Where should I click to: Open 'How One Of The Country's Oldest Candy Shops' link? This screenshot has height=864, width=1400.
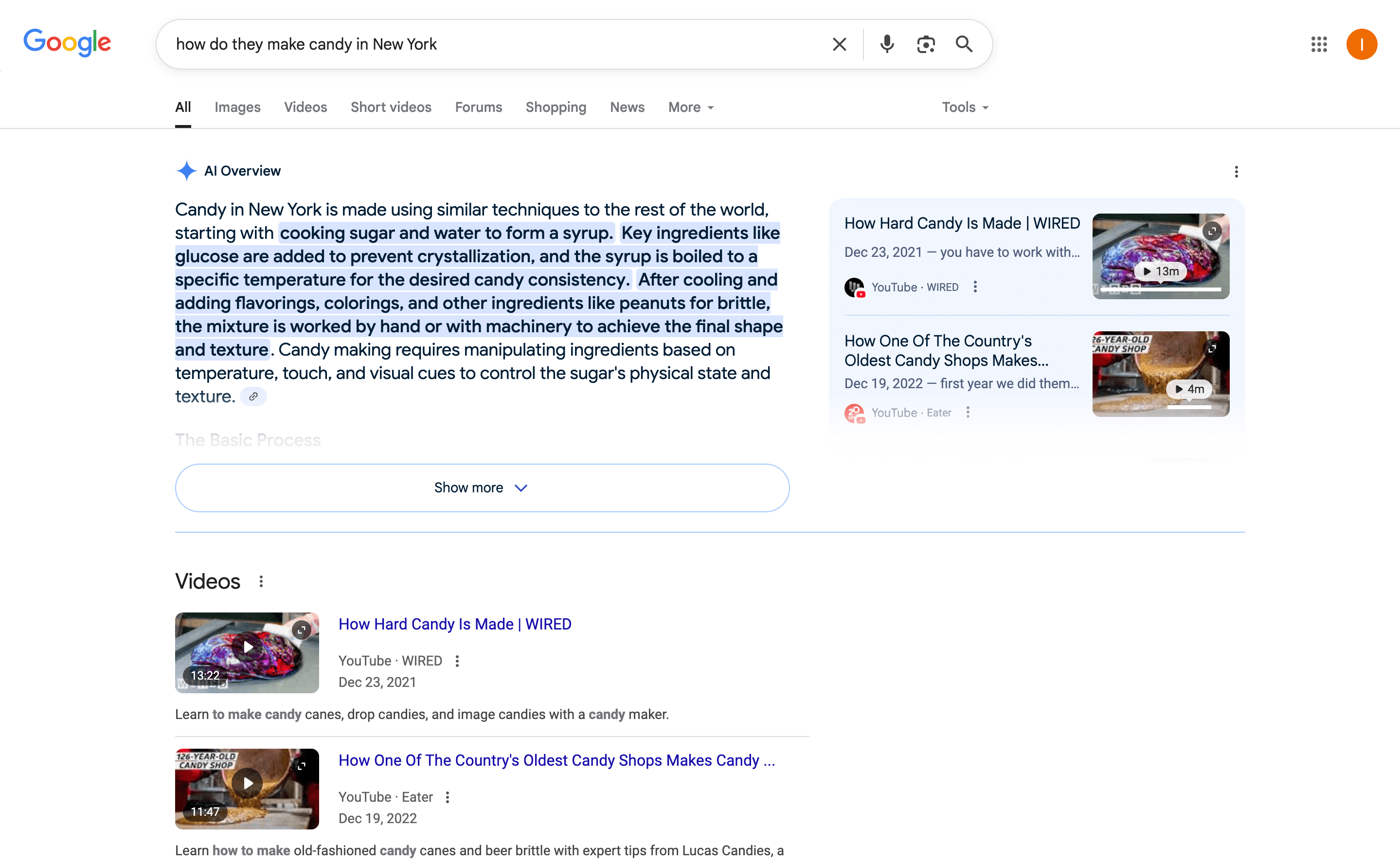556,760
